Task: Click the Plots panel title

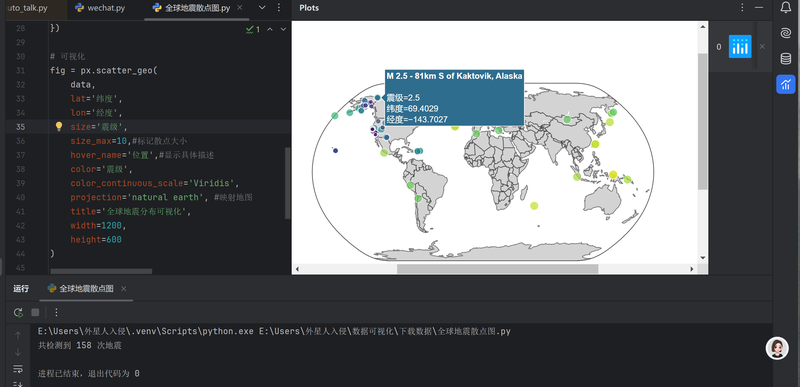Action: (x=309, y=8)
